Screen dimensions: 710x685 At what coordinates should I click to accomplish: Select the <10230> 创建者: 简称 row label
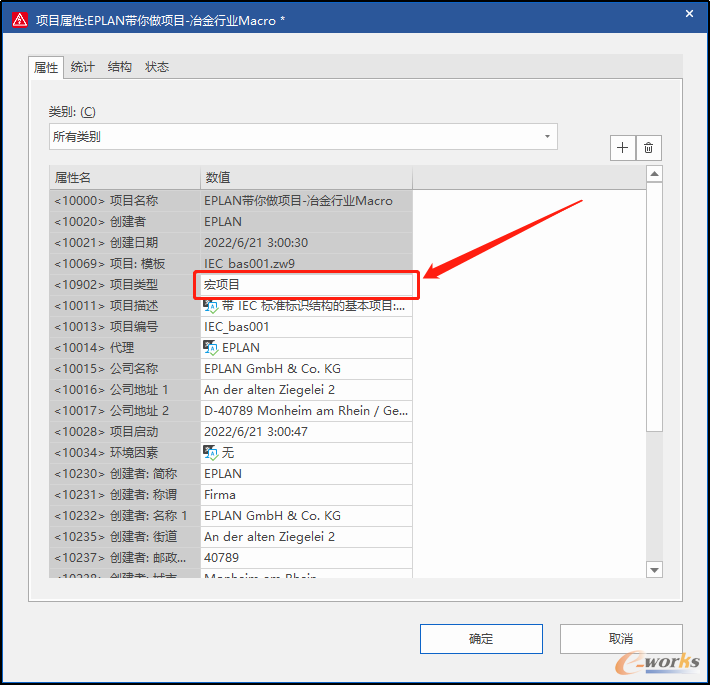(x=125, y=474)
